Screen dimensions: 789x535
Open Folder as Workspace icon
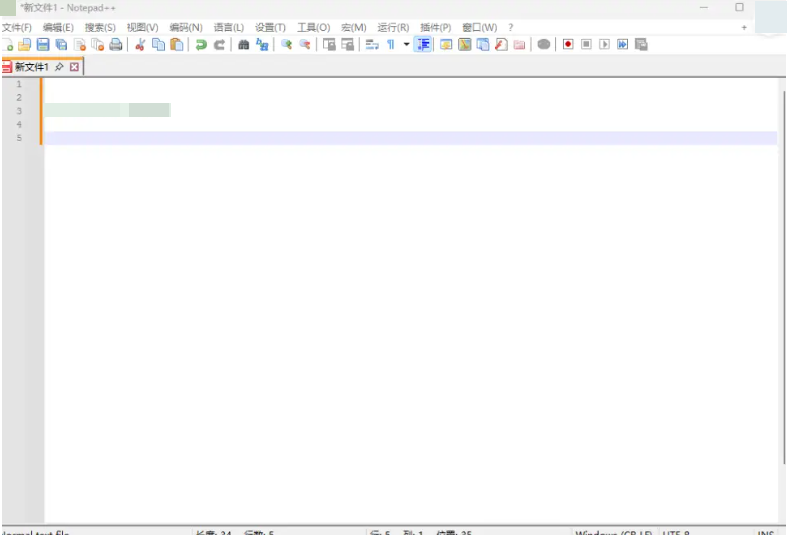(519, 45)
